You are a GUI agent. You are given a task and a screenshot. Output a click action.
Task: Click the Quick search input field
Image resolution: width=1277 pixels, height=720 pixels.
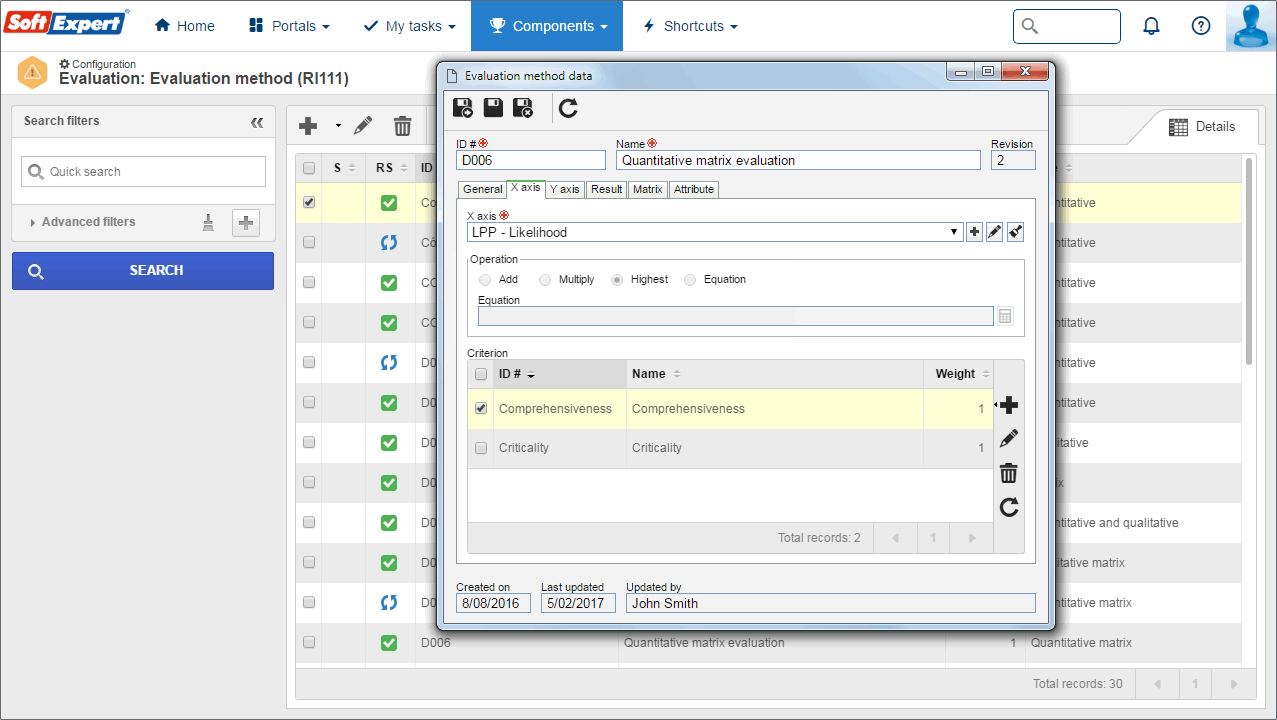click(x=143, y=172)
